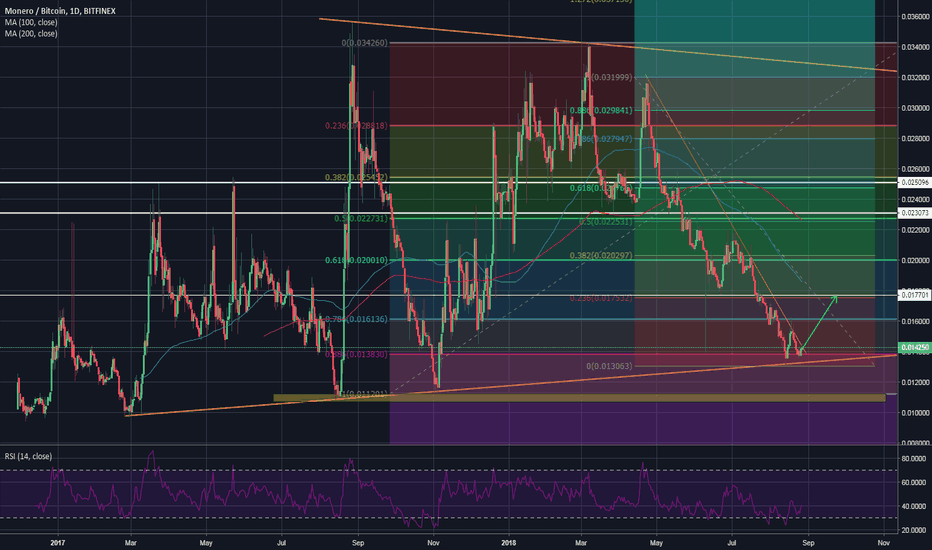The image size is (932, 550).
Task: Click the Sep label before 2018 on time axis
Action: click(x=357, y=543)
